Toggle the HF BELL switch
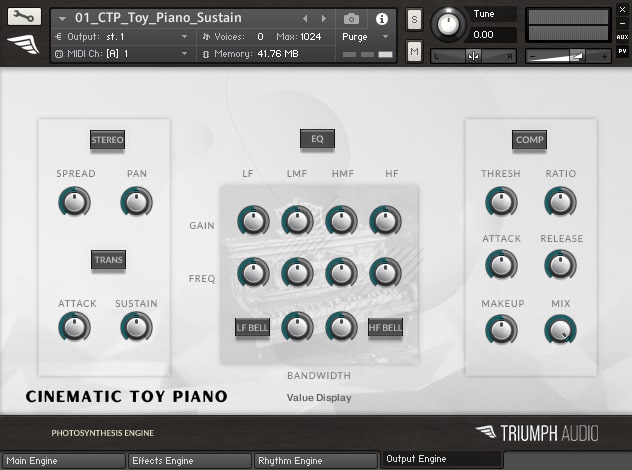The image size is (632, 470). (x=385, y=328)
